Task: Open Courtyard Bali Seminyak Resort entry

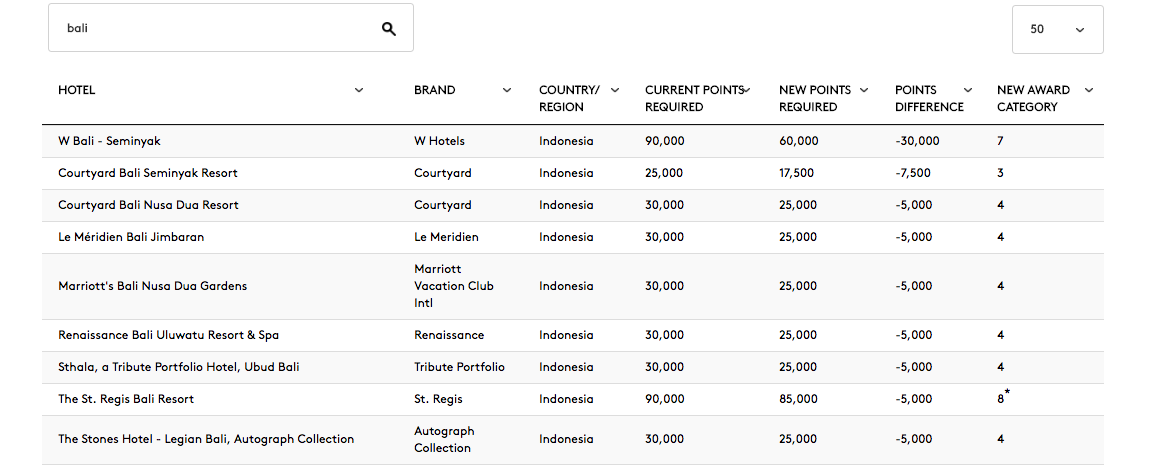Action: pos(148,174)
